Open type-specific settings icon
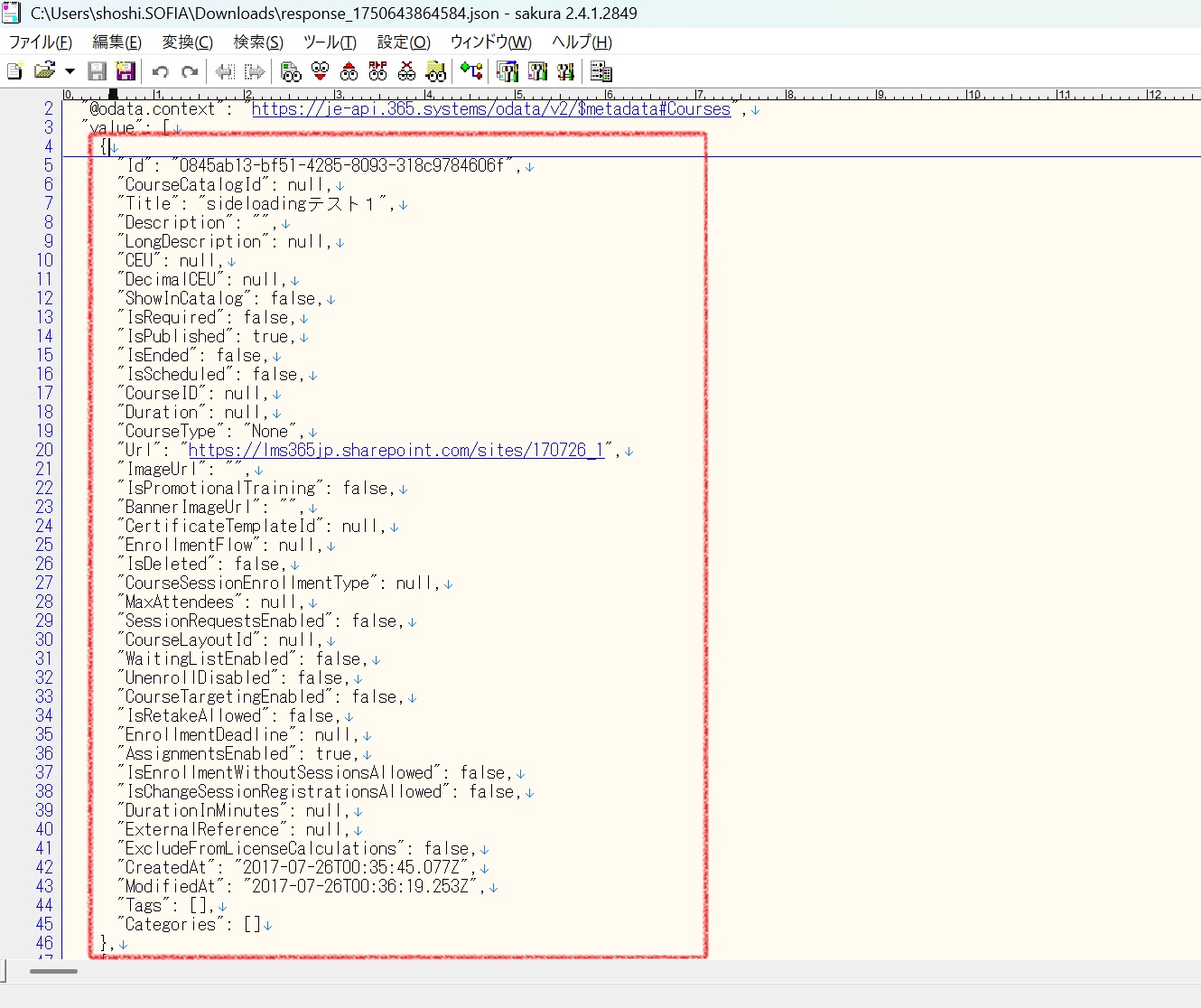Viewport: 1201px width, 1008px height. (537, 71)
